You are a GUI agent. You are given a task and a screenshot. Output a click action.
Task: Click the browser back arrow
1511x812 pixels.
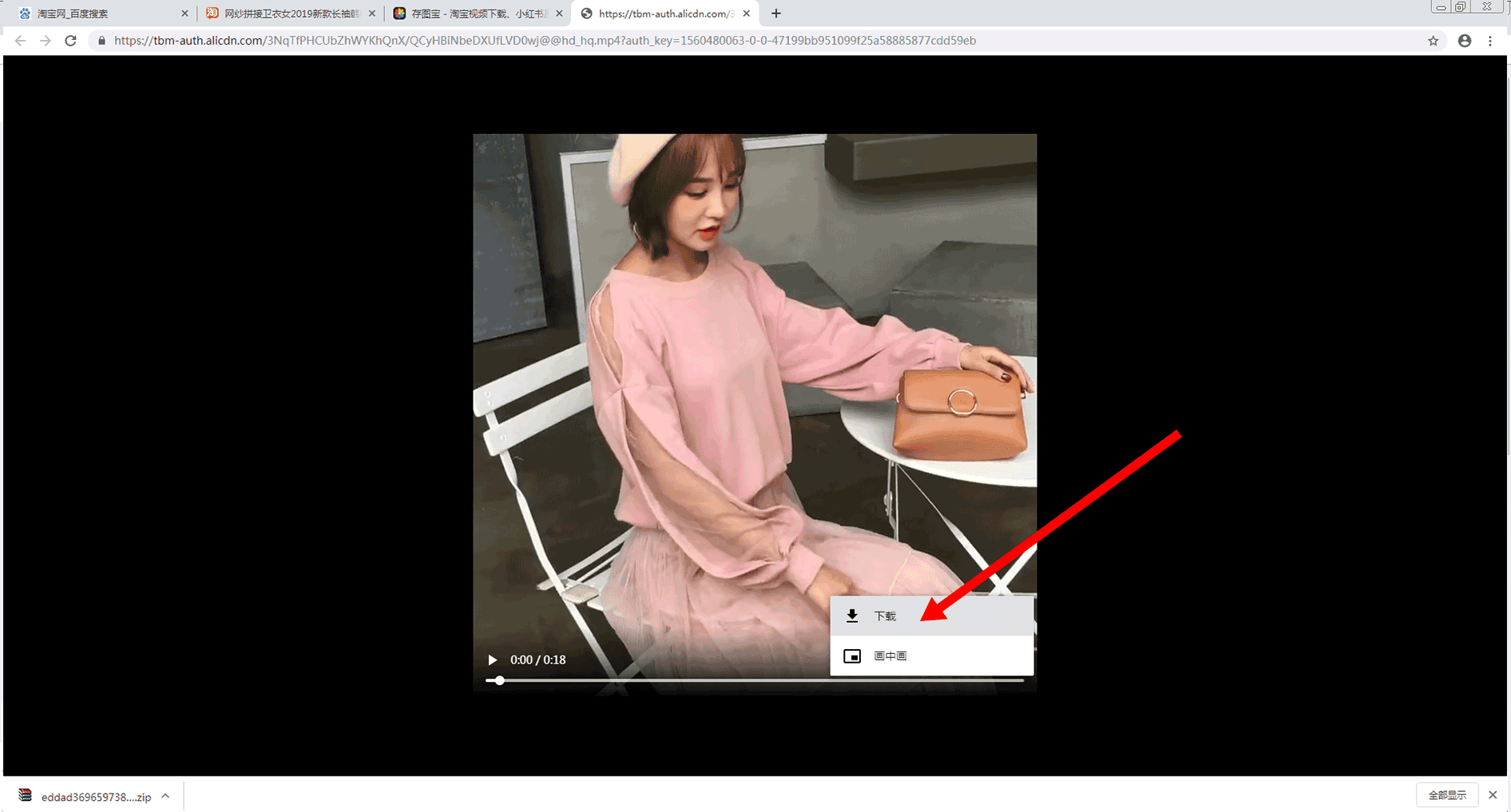coord(21,41)
